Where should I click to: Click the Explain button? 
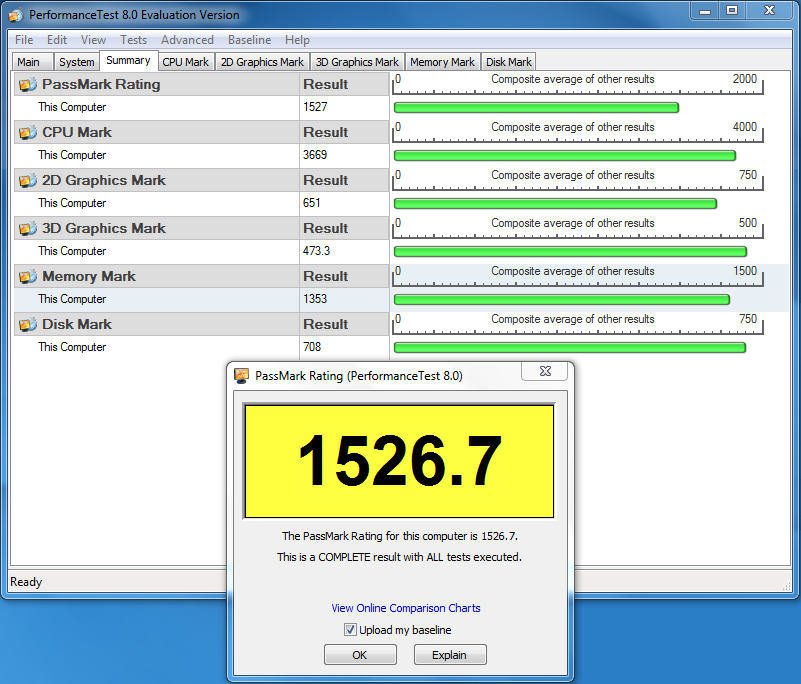[x=450, y=655]
